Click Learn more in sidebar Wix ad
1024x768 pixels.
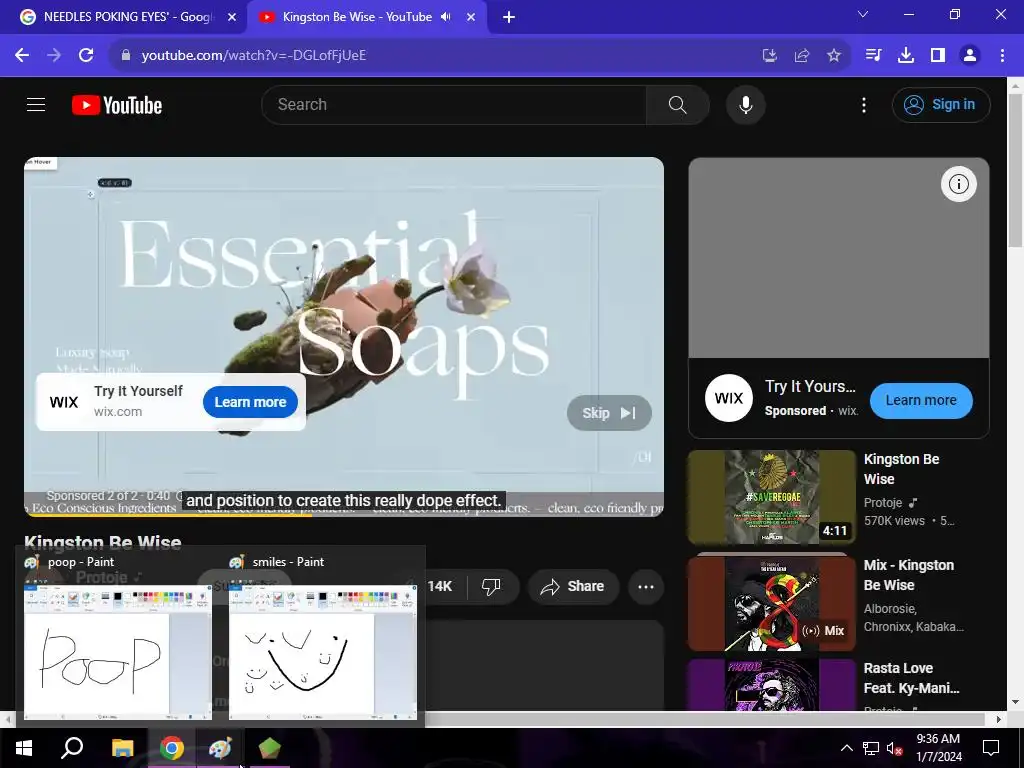point(921,400)
